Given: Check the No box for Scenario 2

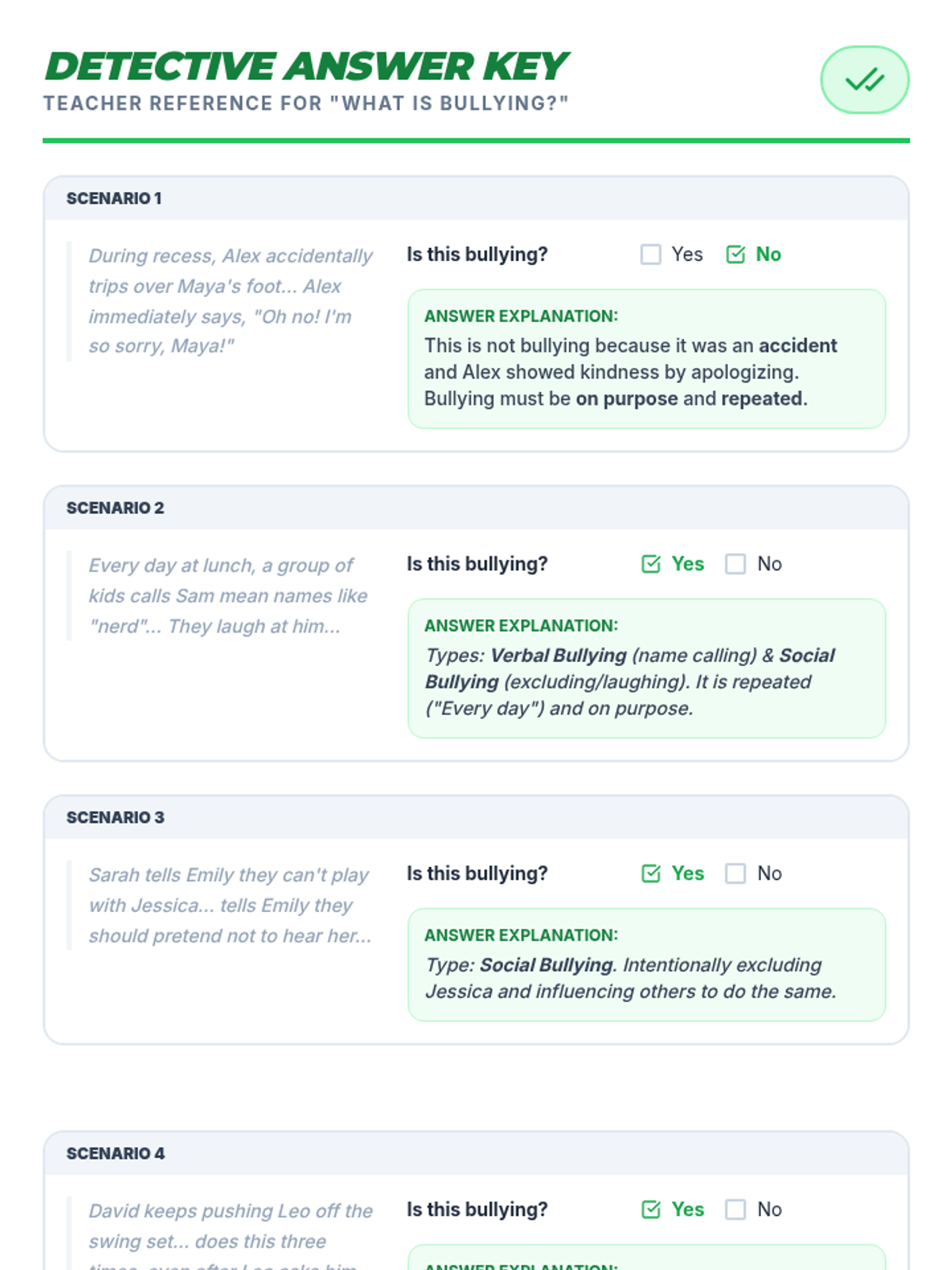Looking at the screenshot, I should [x=735, y=564].
